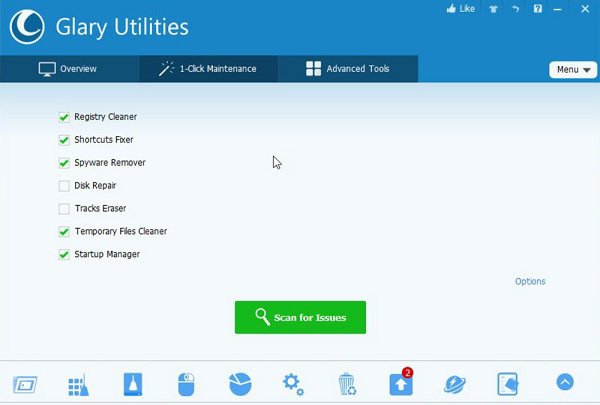This screenshot has height=405, width=600.
Task: Collapse the bottom toolbar with up chevron
Action: point(565,382)
